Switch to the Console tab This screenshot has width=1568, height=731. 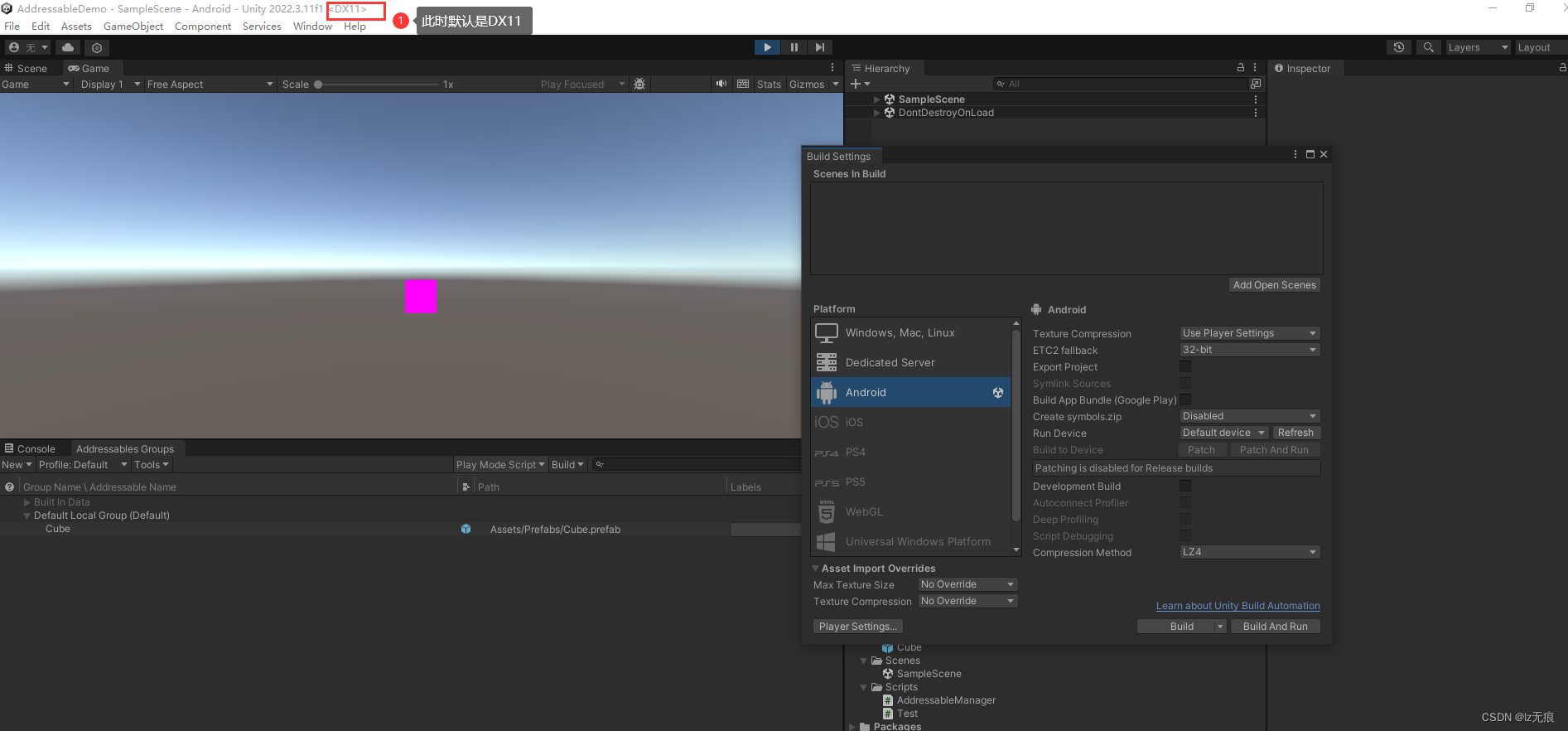click(x=31, y=449)
